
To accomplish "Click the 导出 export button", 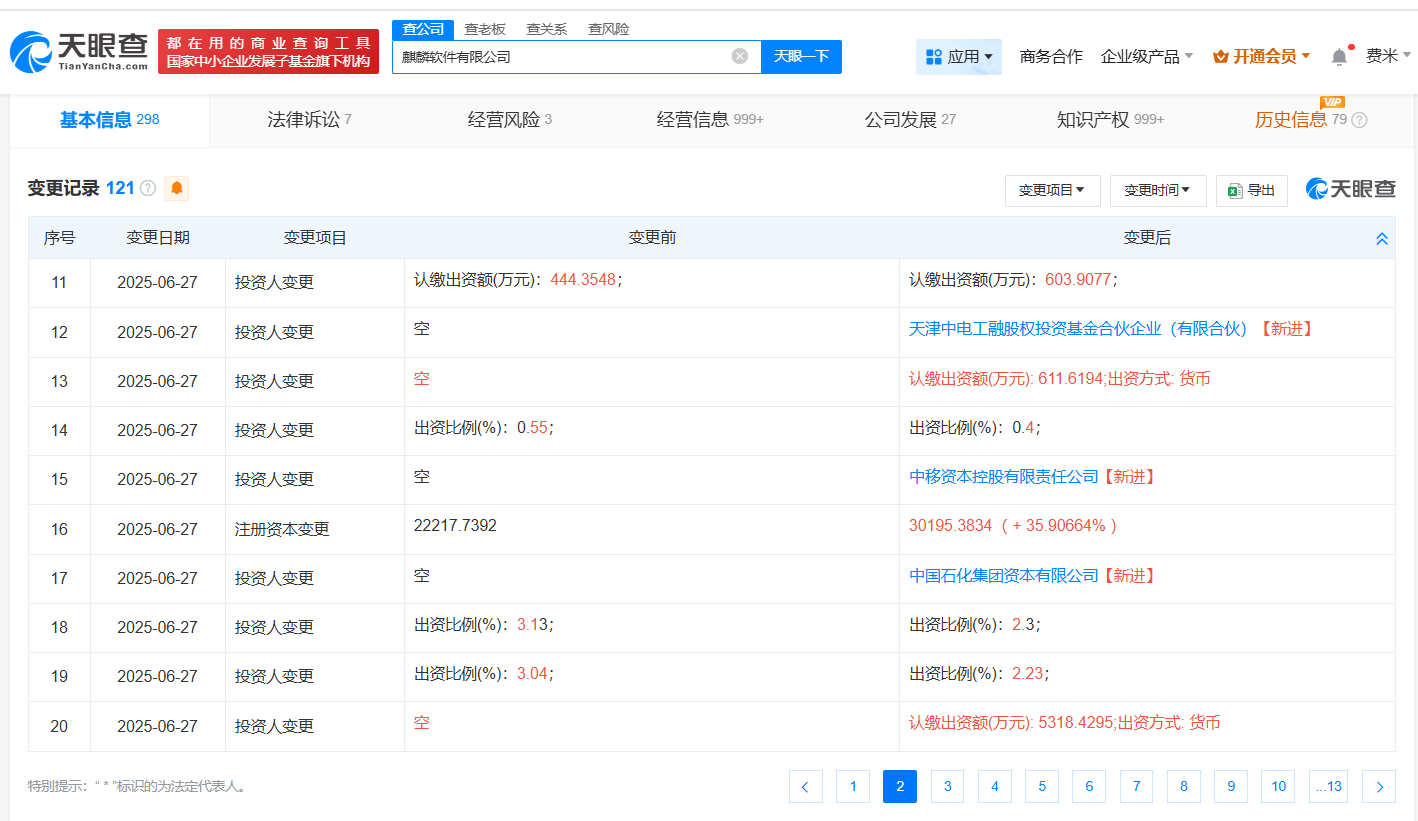I will tap(1251, 190).
